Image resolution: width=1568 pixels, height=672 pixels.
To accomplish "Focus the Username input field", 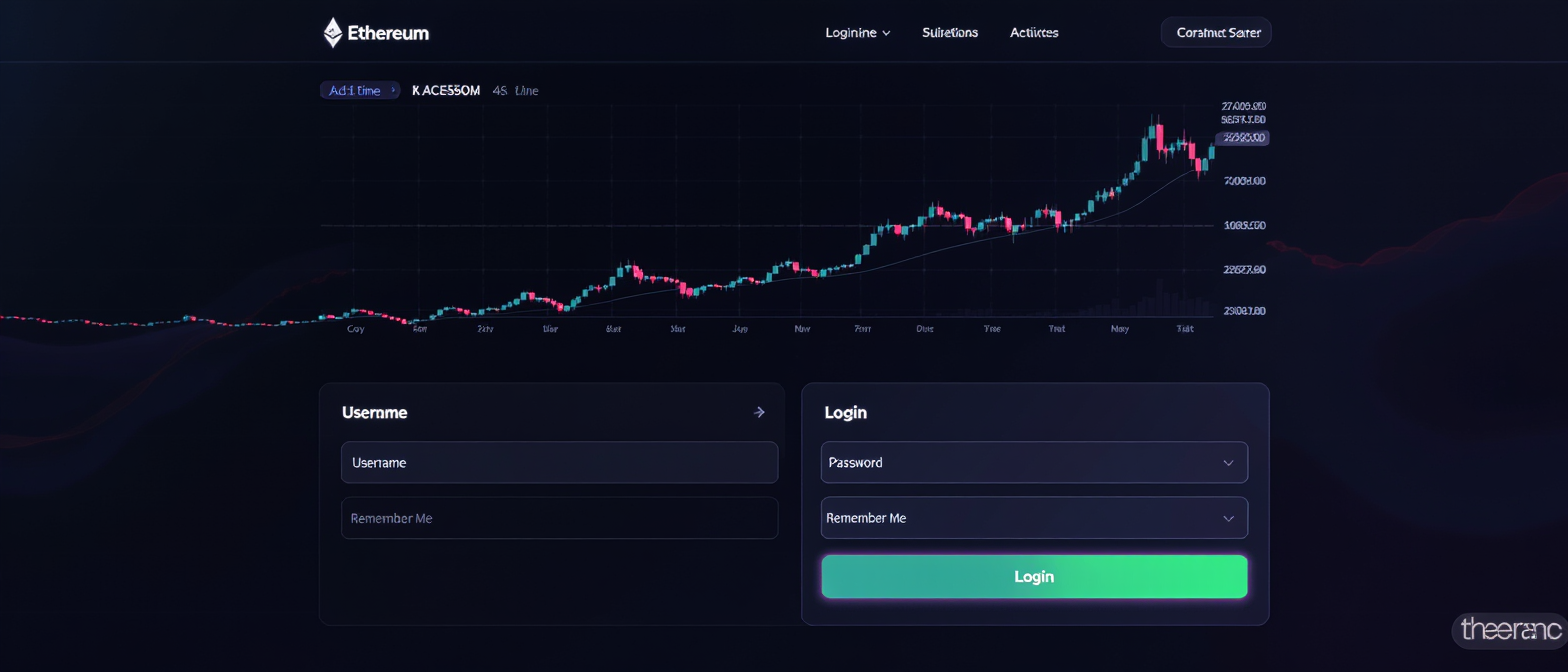I will click(x=559, y=463).
